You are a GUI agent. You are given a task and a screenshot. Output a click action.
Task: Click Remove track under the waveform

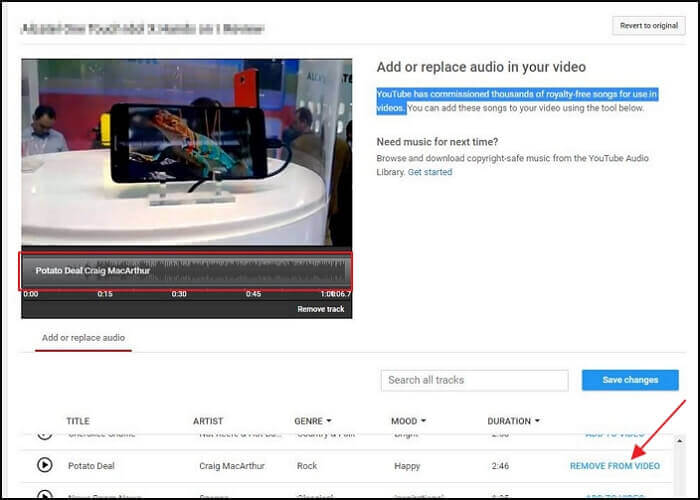click(x=321, y=309)
